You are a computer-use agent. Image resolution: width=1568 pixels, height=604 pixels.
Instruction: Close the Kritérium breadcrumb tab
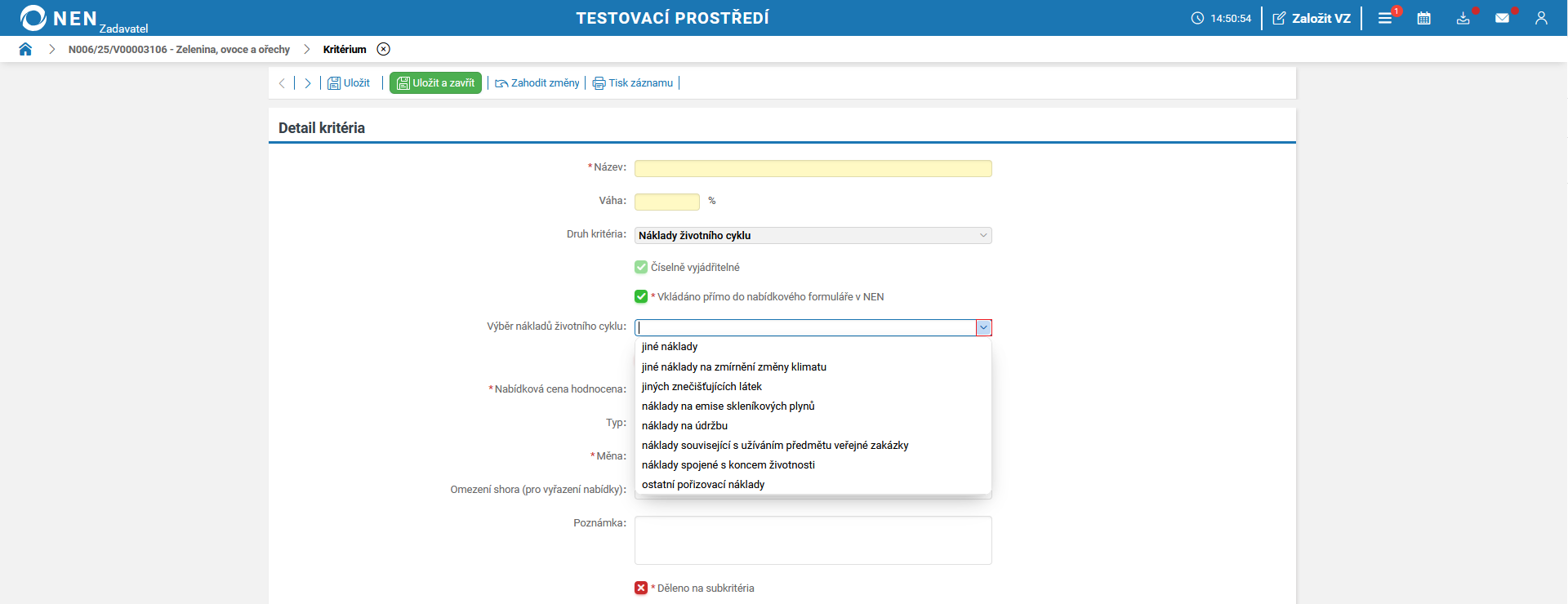[x=384, y=49]
